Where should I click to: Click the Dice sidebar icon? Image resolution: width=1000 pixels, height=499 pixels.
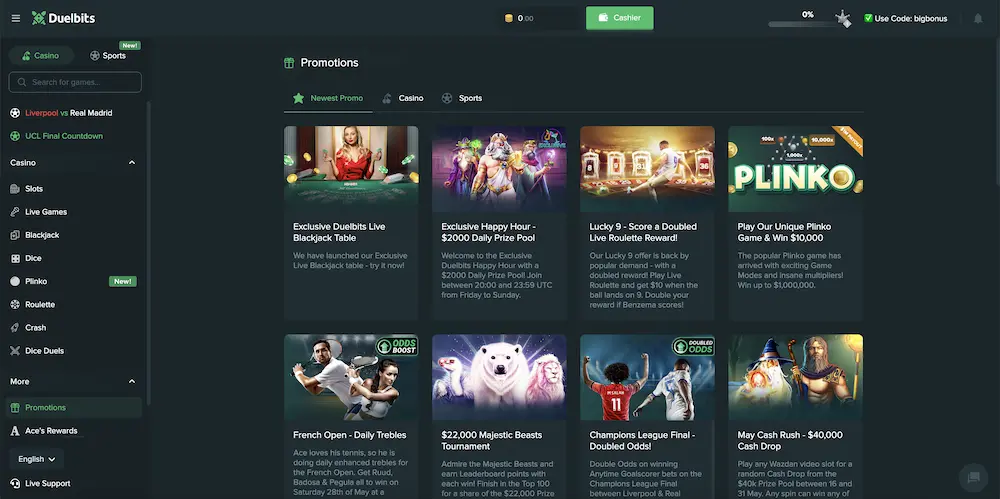tap(15, 258)
